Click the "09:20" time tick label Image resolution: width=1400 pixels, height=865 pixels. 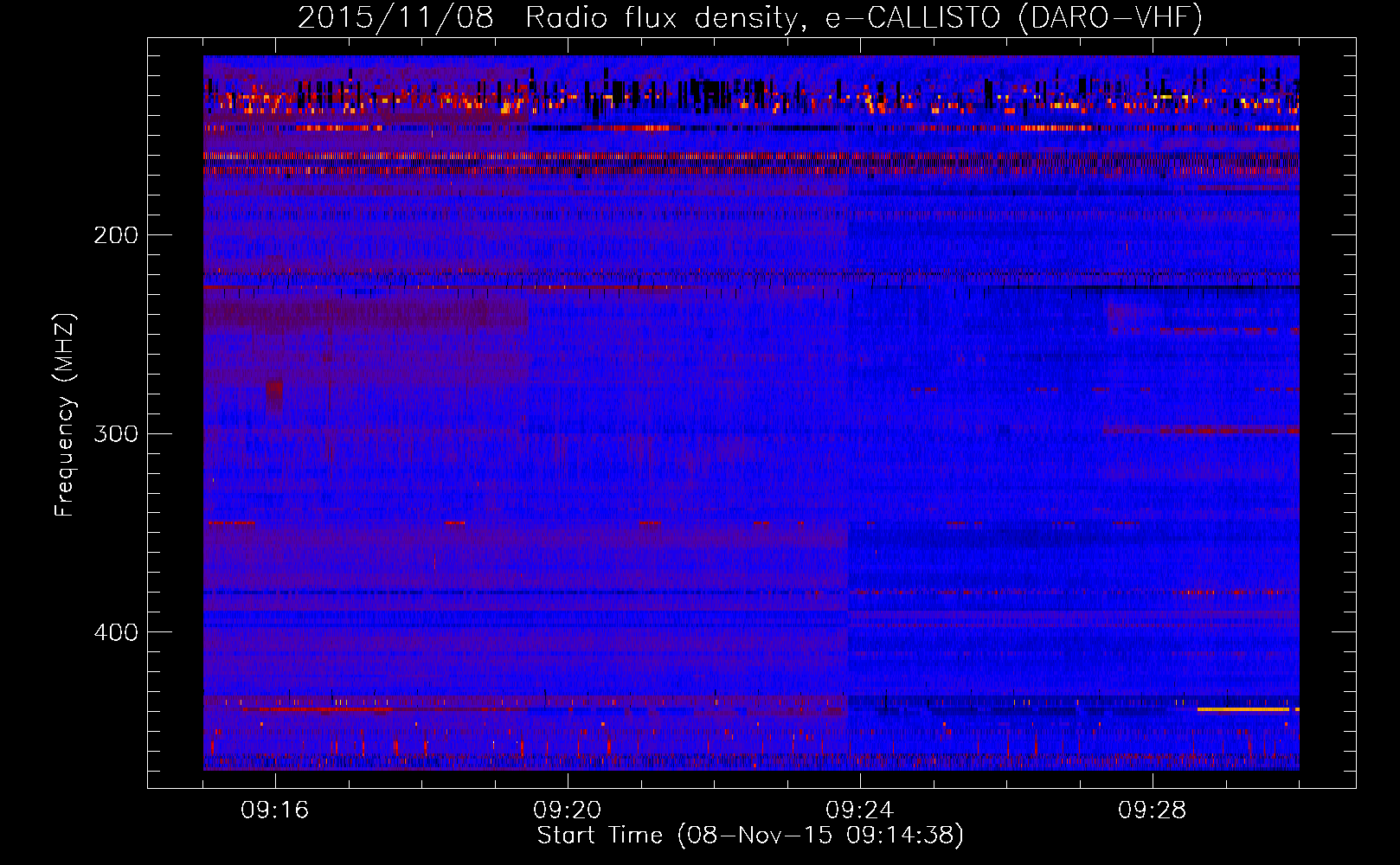click(x=568, y=811)
